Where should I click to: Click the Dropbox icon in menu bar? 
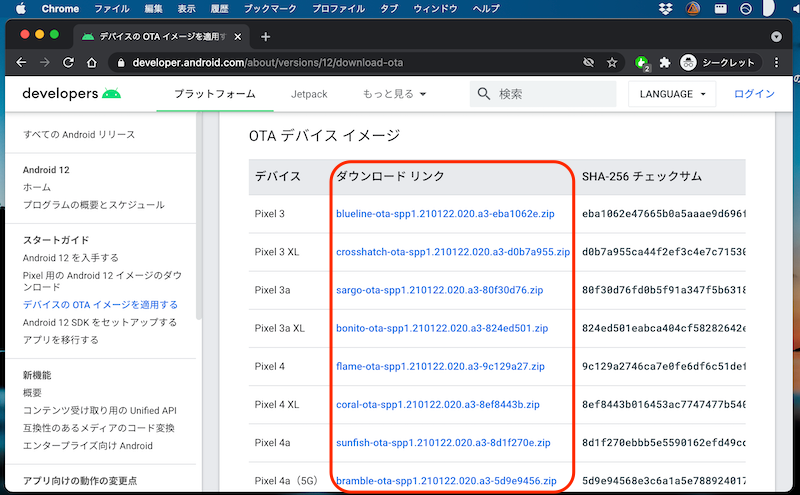pos(666,9)
